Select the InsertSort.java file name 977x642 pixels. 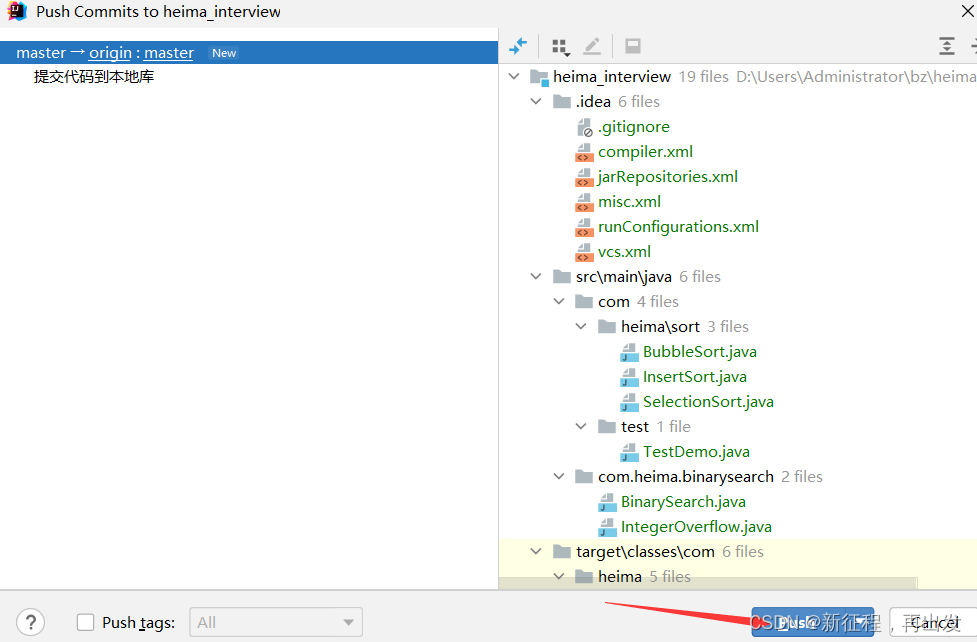click(x=695, y=377)
